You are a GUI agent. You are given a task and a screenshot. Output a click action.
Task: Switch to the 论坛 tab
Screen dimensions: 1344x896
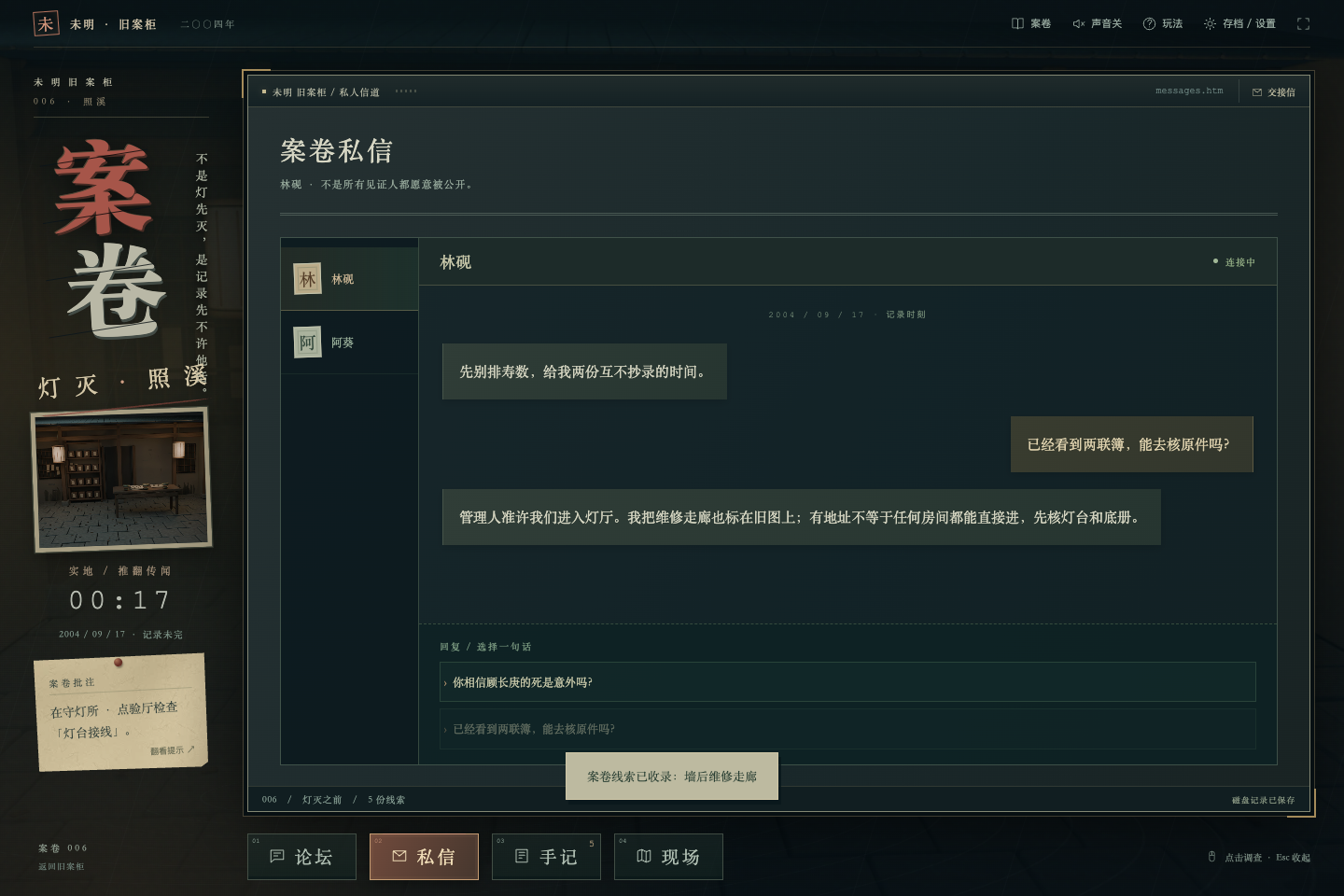(x=301, y=857)
